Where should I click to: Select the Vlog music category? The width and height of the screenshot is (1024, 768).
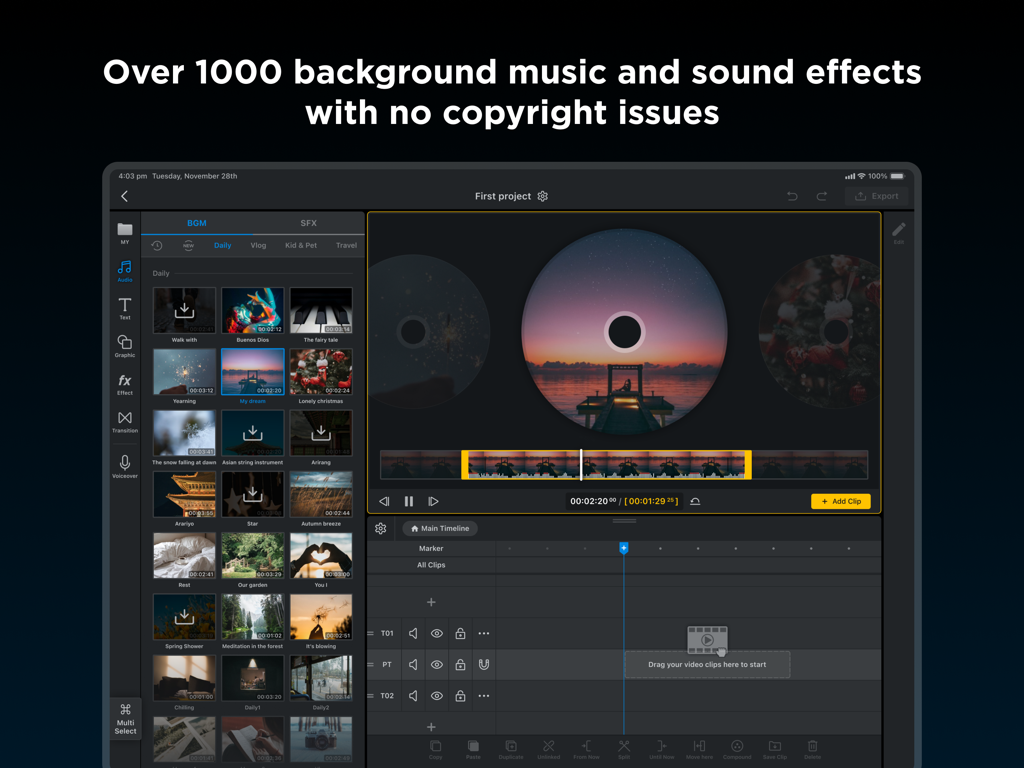coord(258,245)
